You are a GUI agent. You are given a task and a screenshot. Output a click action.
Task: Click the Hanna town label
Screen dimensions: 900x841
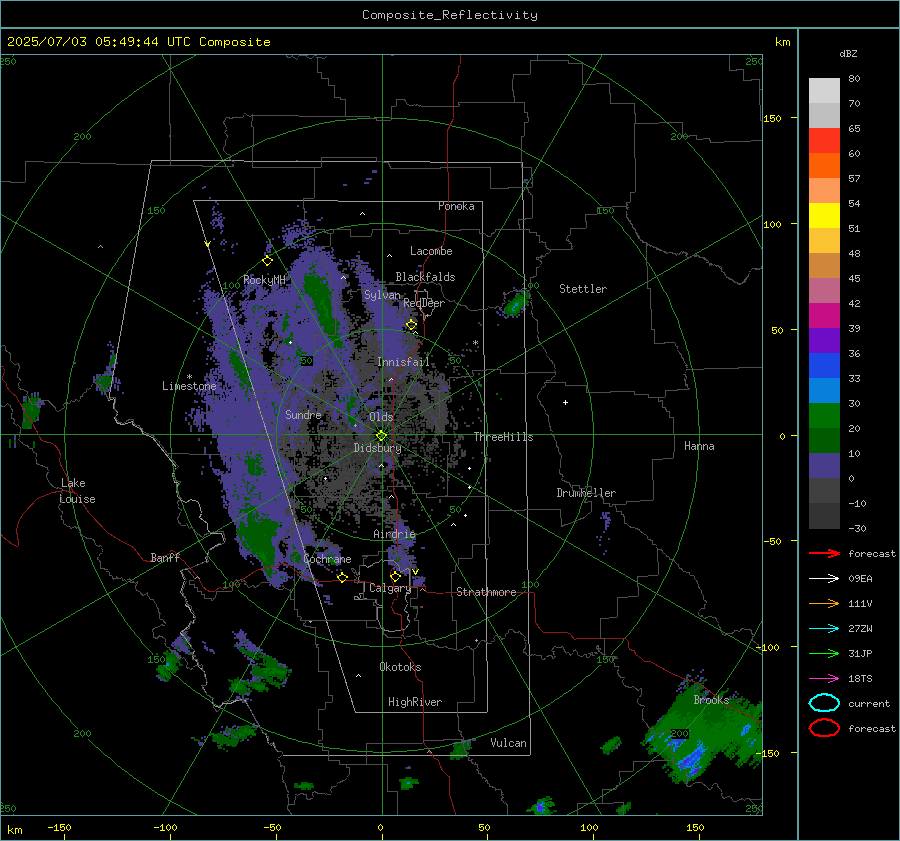coord(699,446)
